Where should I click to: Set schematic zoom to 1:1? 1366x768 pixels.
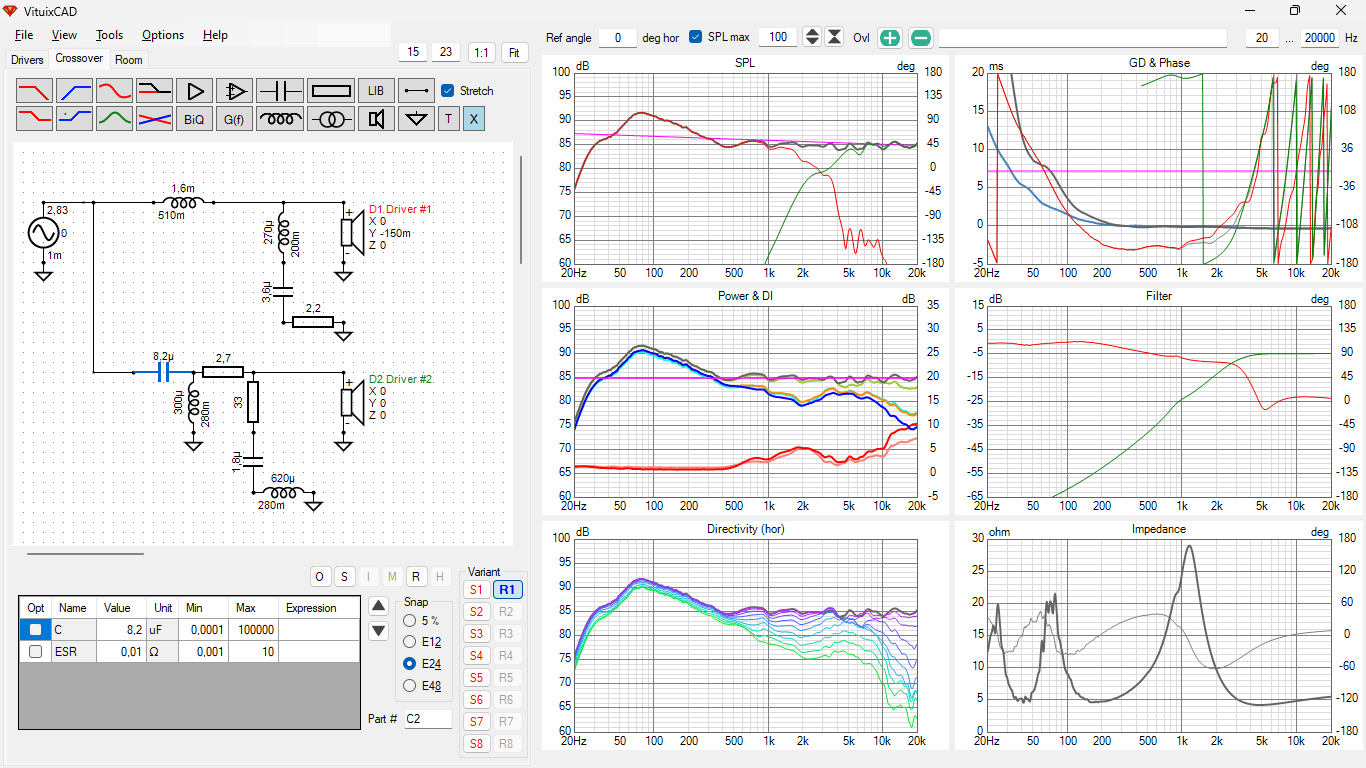pyautogui.click(x=482, y=52)
